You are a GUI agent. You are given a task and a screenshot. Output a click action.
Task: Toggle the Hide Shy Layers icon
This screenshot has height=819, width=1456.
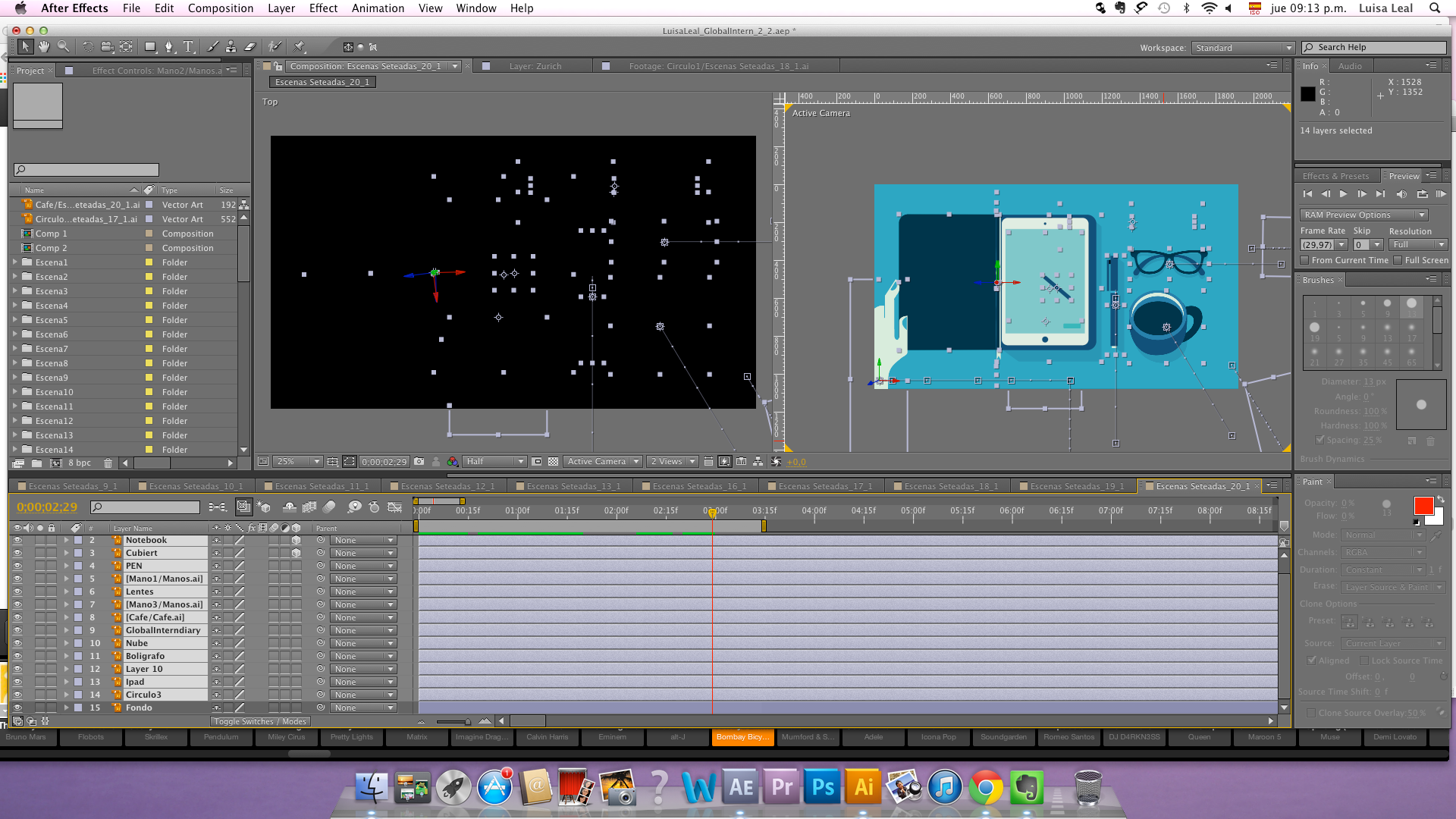[289, 507]
